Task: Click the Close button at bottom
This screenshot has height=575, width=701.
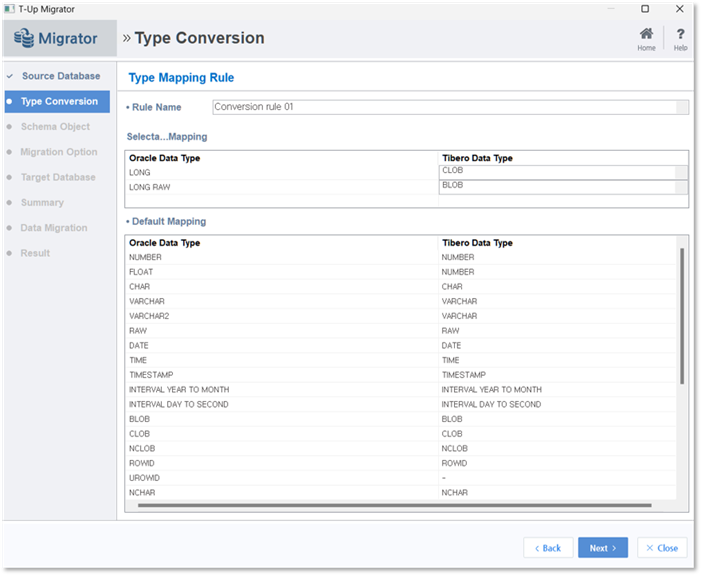Action: [662, 548]
